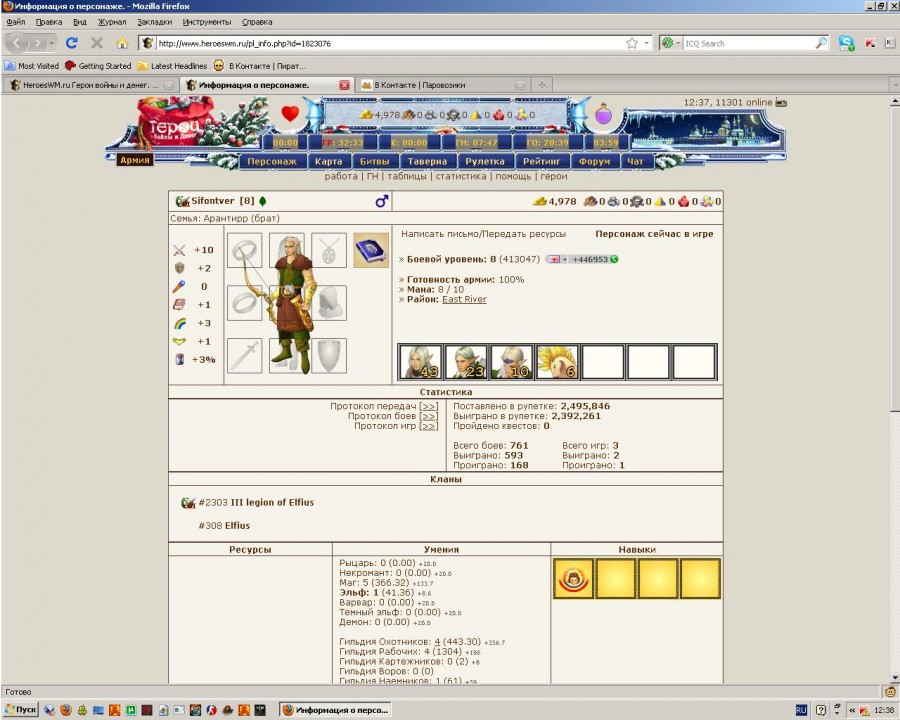The height and width of the screenshot is (720, 900).
Task: Open the address bar dropdown arrow
Action: pyautogui.click(x=647, y=43)
